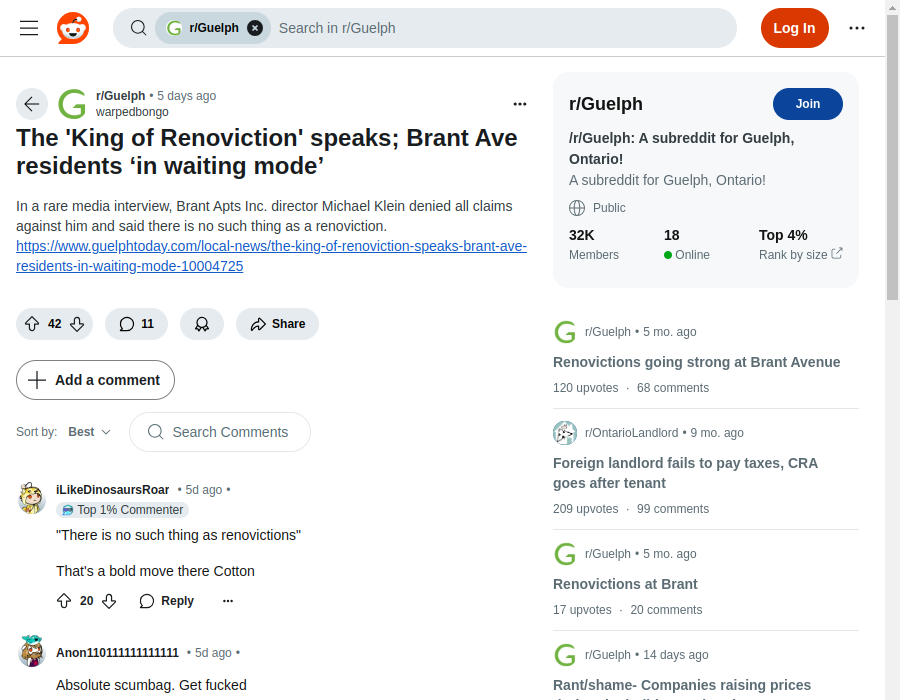This screenshot has width=900, height=700.
Task: Click the '18 Online' stat
Action: click(x=686, y=244)
